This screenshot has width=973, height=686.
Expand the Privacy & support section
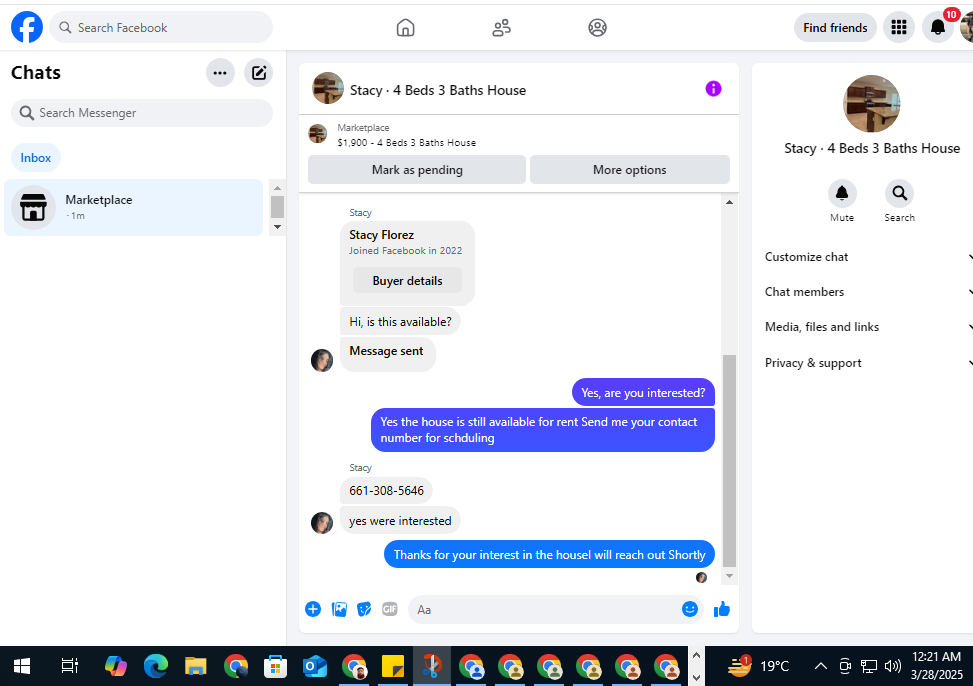[x=868, y=363]
